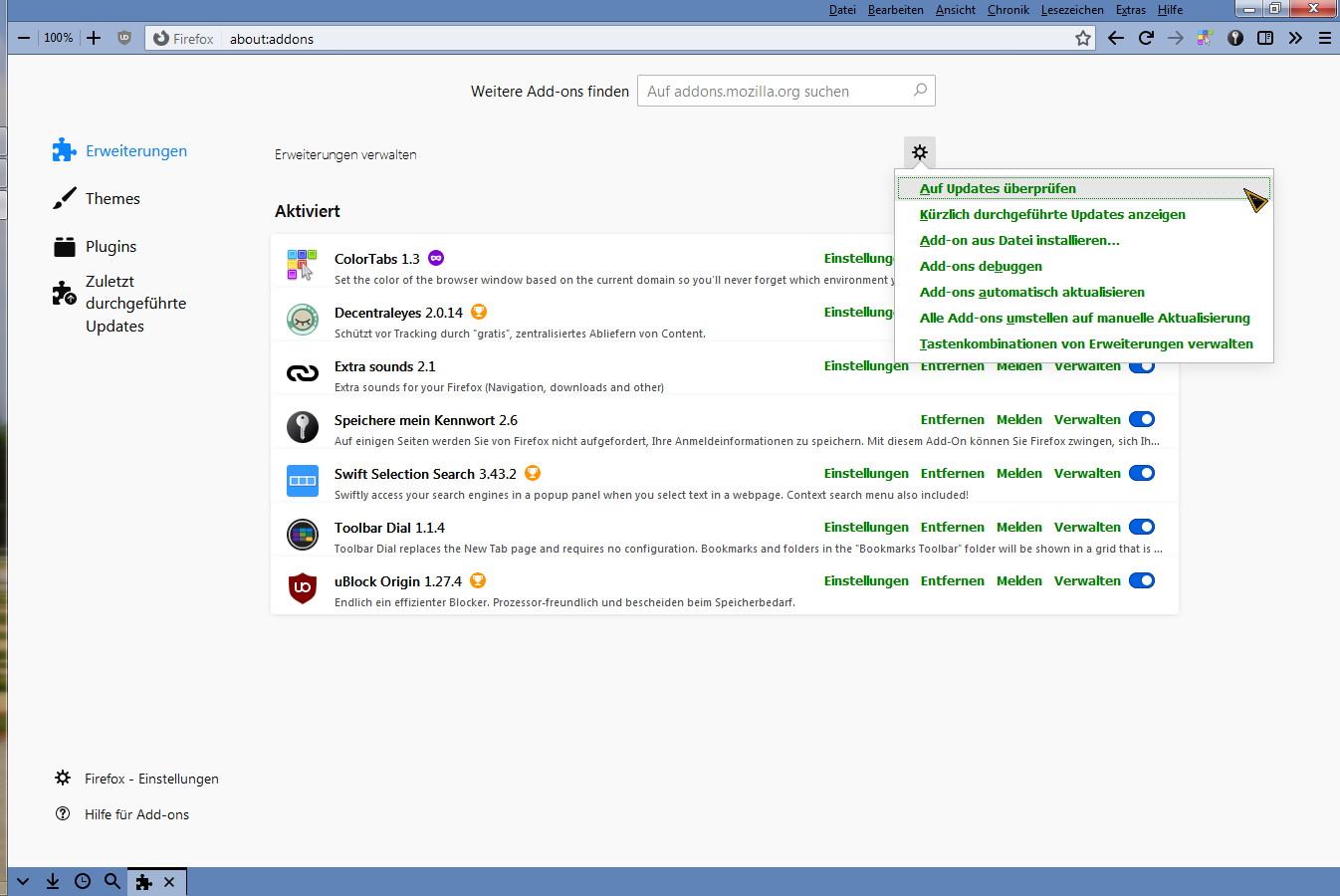Turn off the Toolbar Dial toggle
This screenshot has width=1340, height=896.
pos(1142,527)
